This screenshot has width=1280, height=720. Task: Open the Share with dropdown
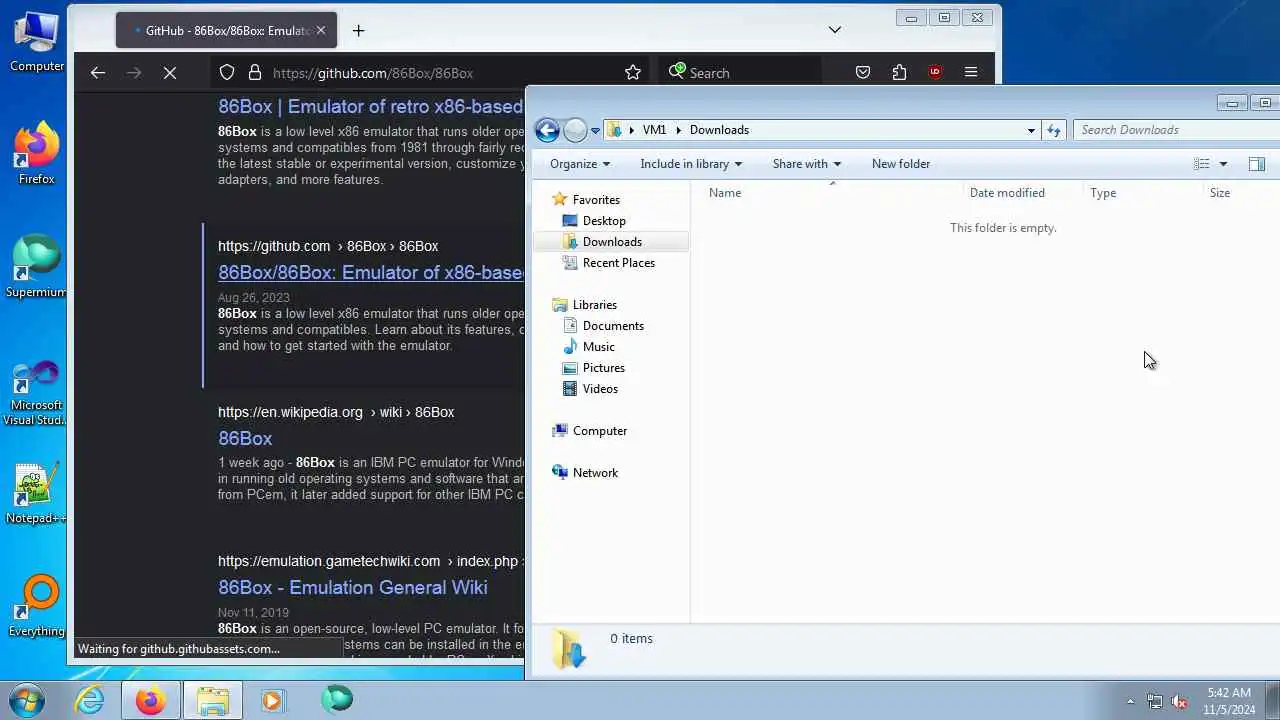click(807, 164)
